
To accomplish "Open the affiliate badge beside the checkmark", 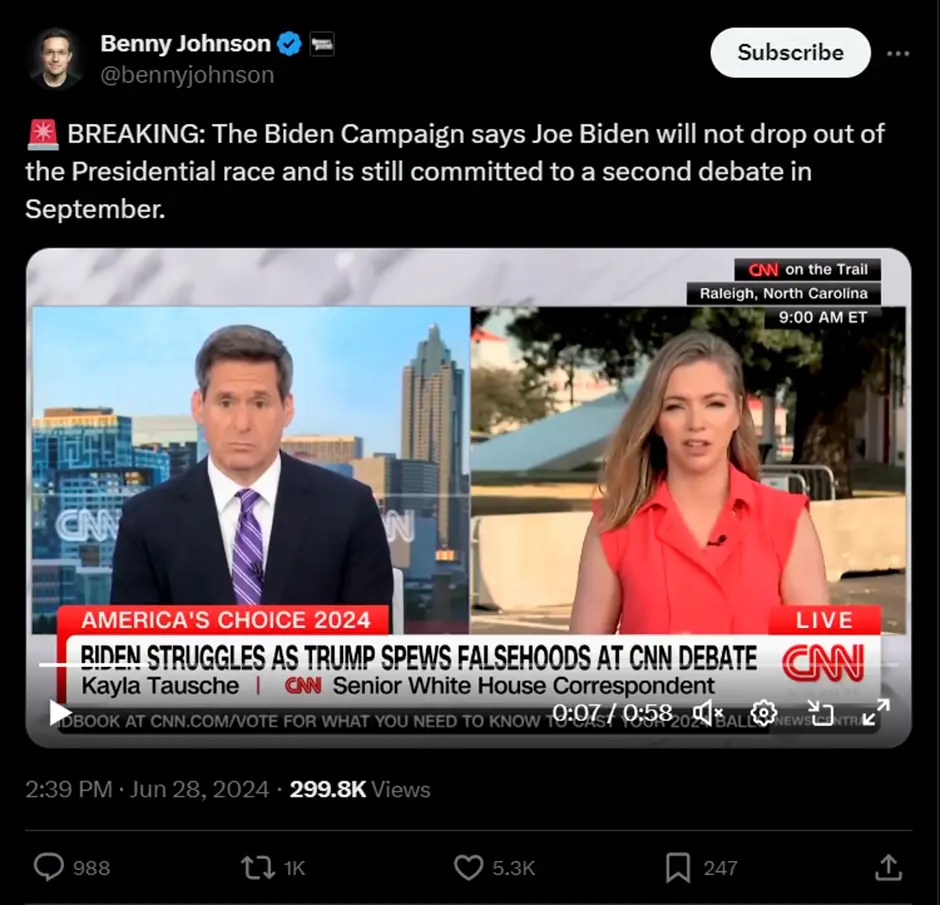I will click(x=322, y=44).
